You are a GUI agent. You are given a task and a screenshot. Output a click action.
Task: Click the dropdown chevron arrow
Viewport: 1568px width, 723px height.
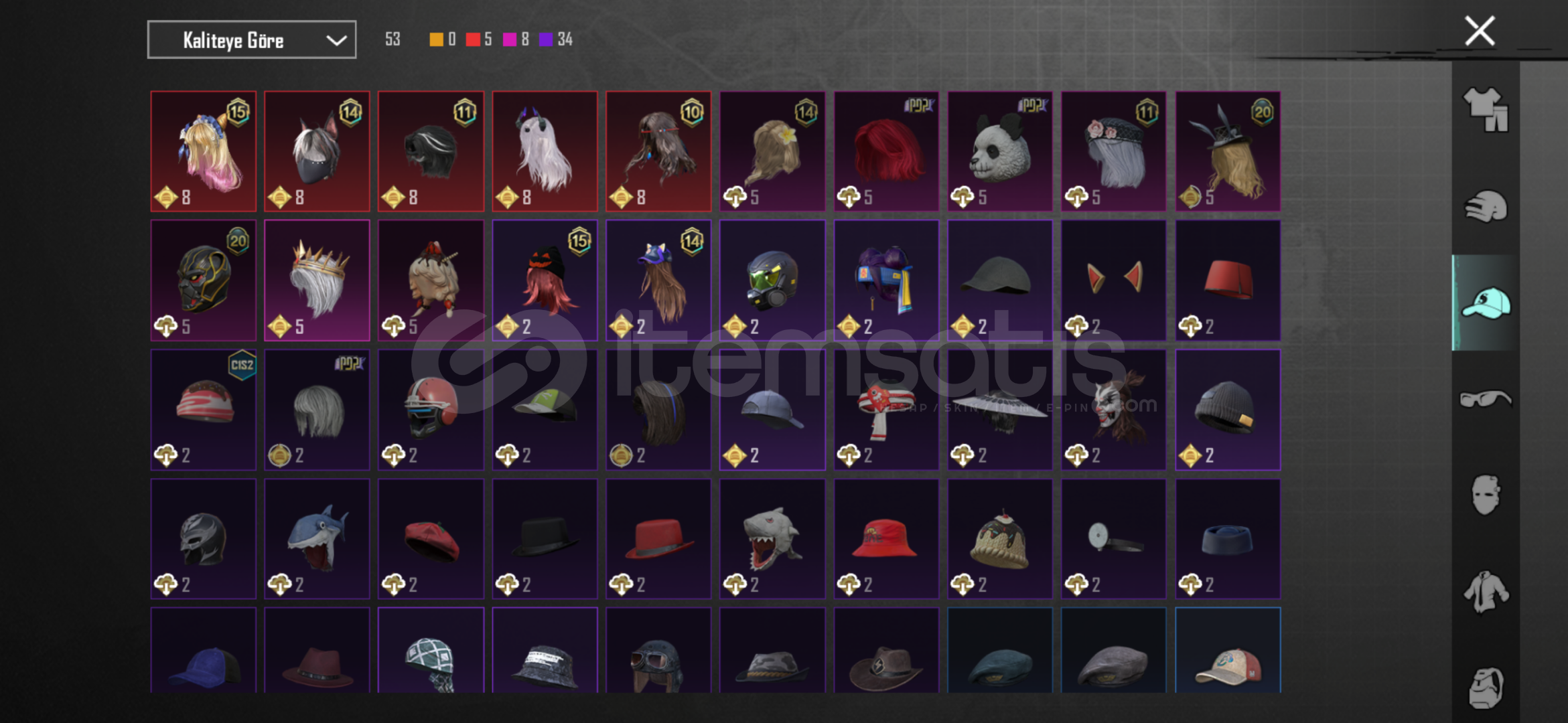(336, 41)
